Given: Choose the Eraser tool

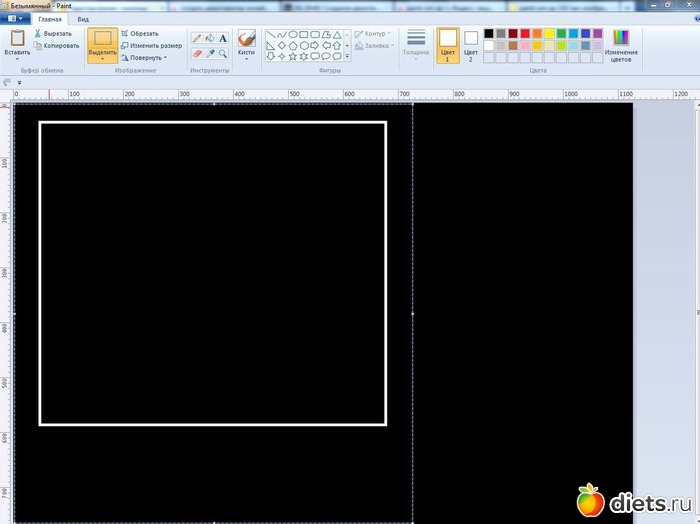Looking at the screenshot, I should [197, 52].
